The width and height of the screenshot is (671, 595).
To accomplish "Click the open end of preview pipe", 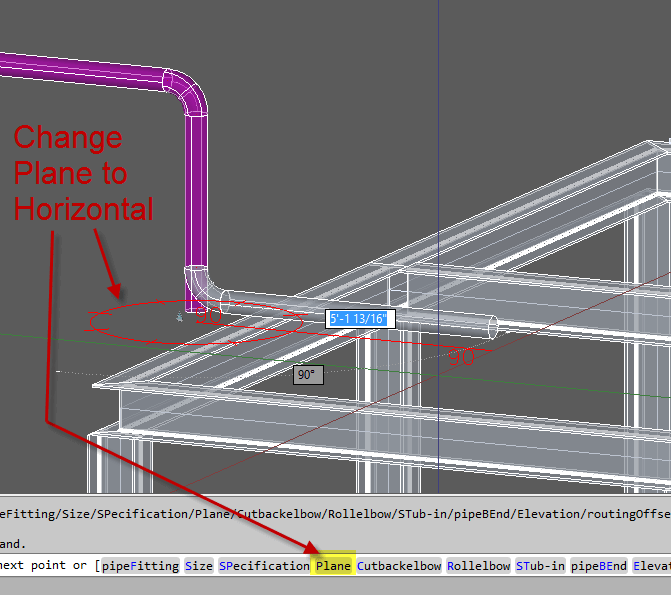I will click(493, 328).
